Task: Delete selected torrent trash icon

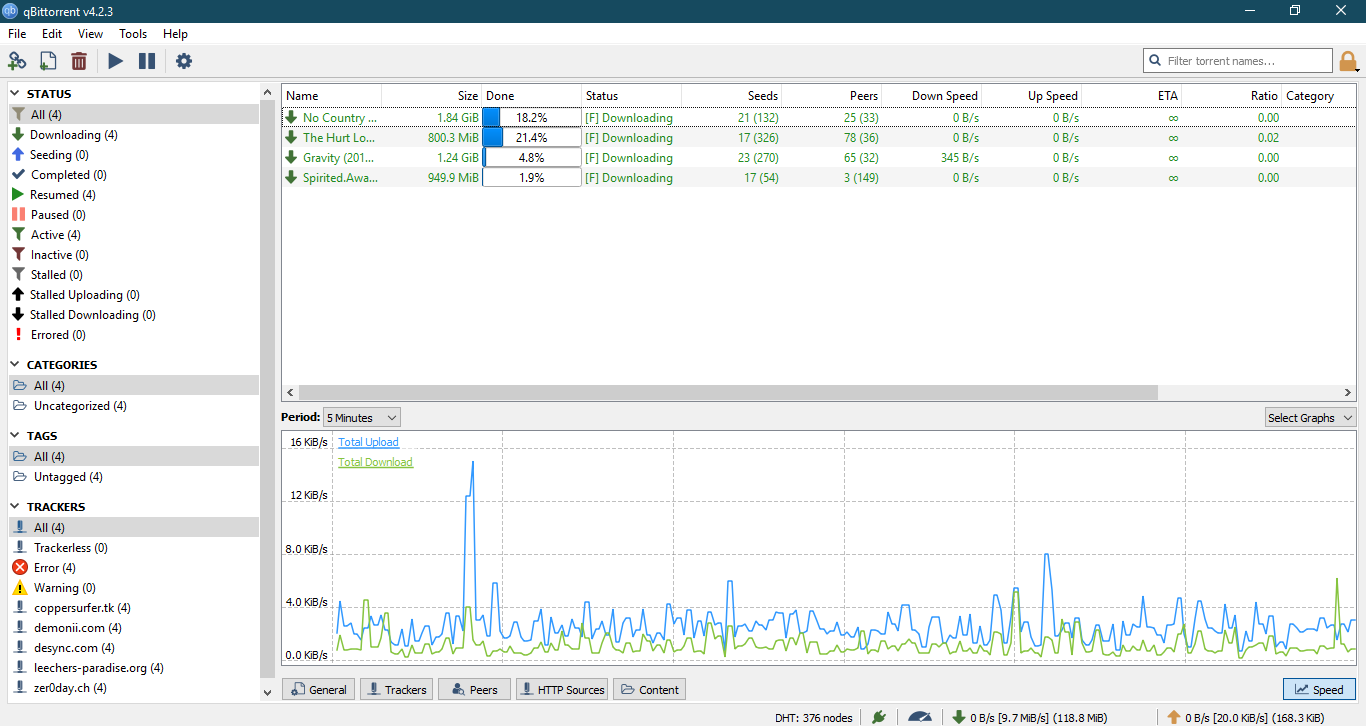Action: click(x=79, y=61)
